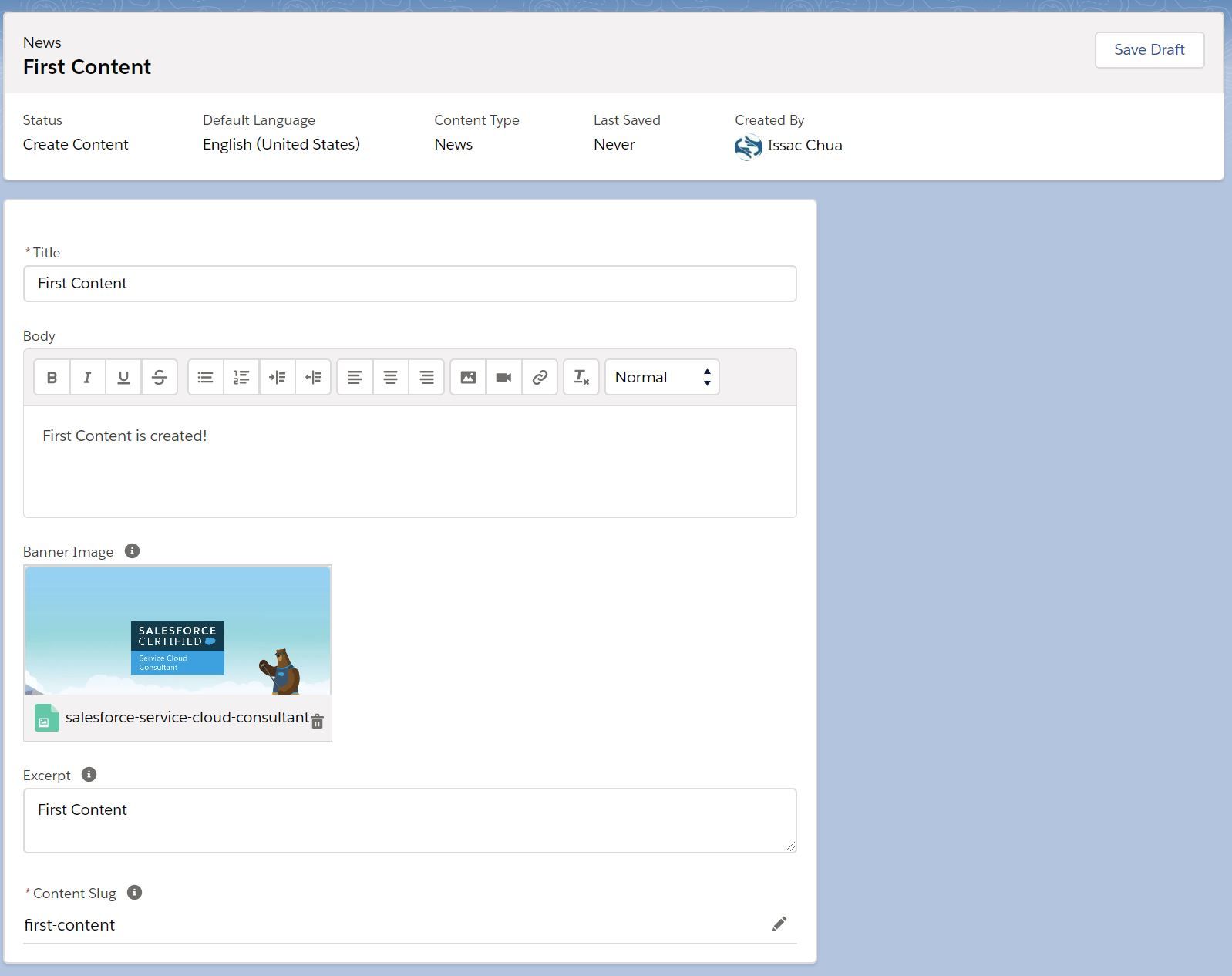Clear formatting from selected text

coord(581,377)
